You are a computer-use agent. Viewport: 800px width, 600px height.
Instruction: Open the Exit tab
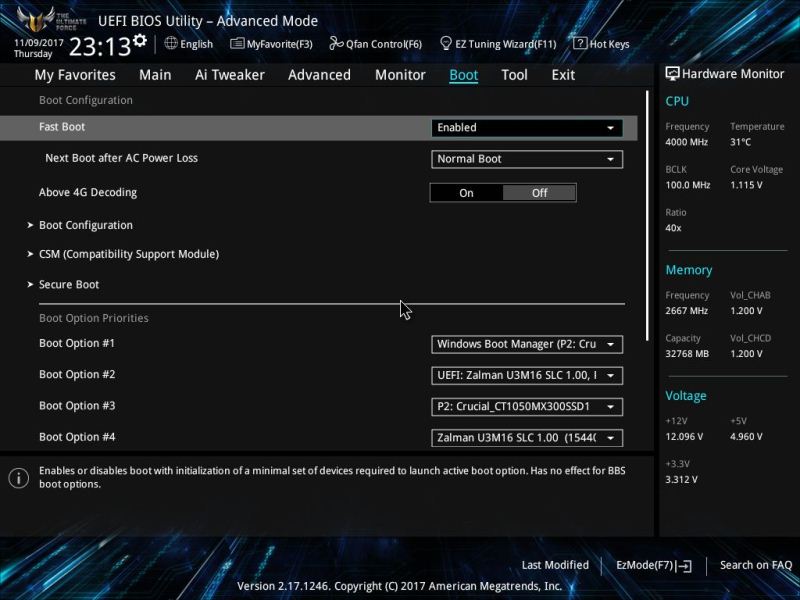point(563,75)
